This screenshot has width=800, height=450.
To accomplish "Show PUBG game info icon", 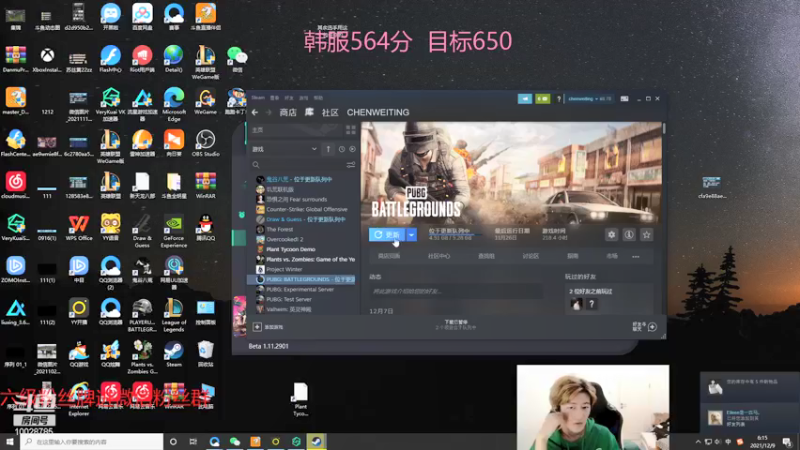I will point(629,235).
